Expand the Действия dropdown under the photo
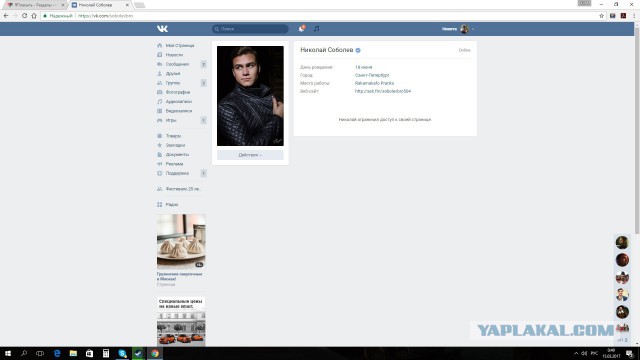 click(250, 155)
